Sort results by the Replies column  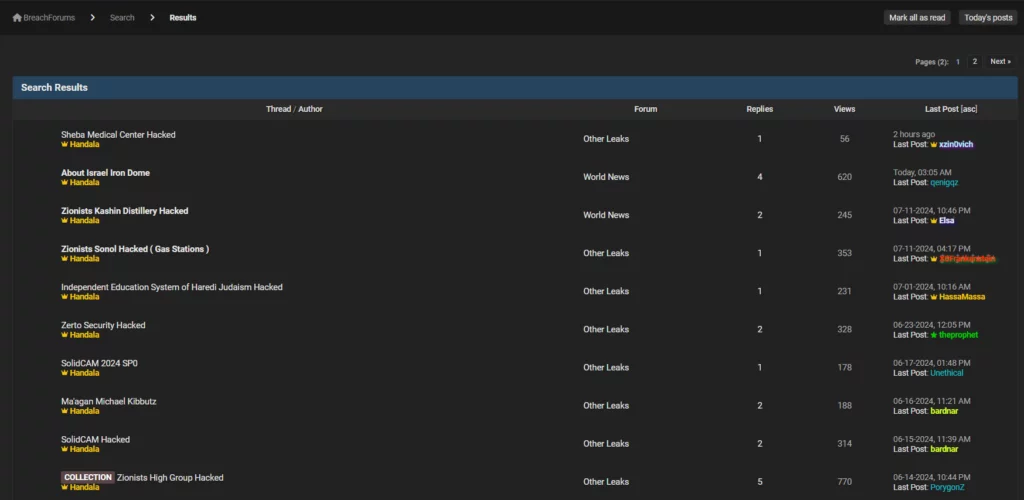(x=759, y=109)
